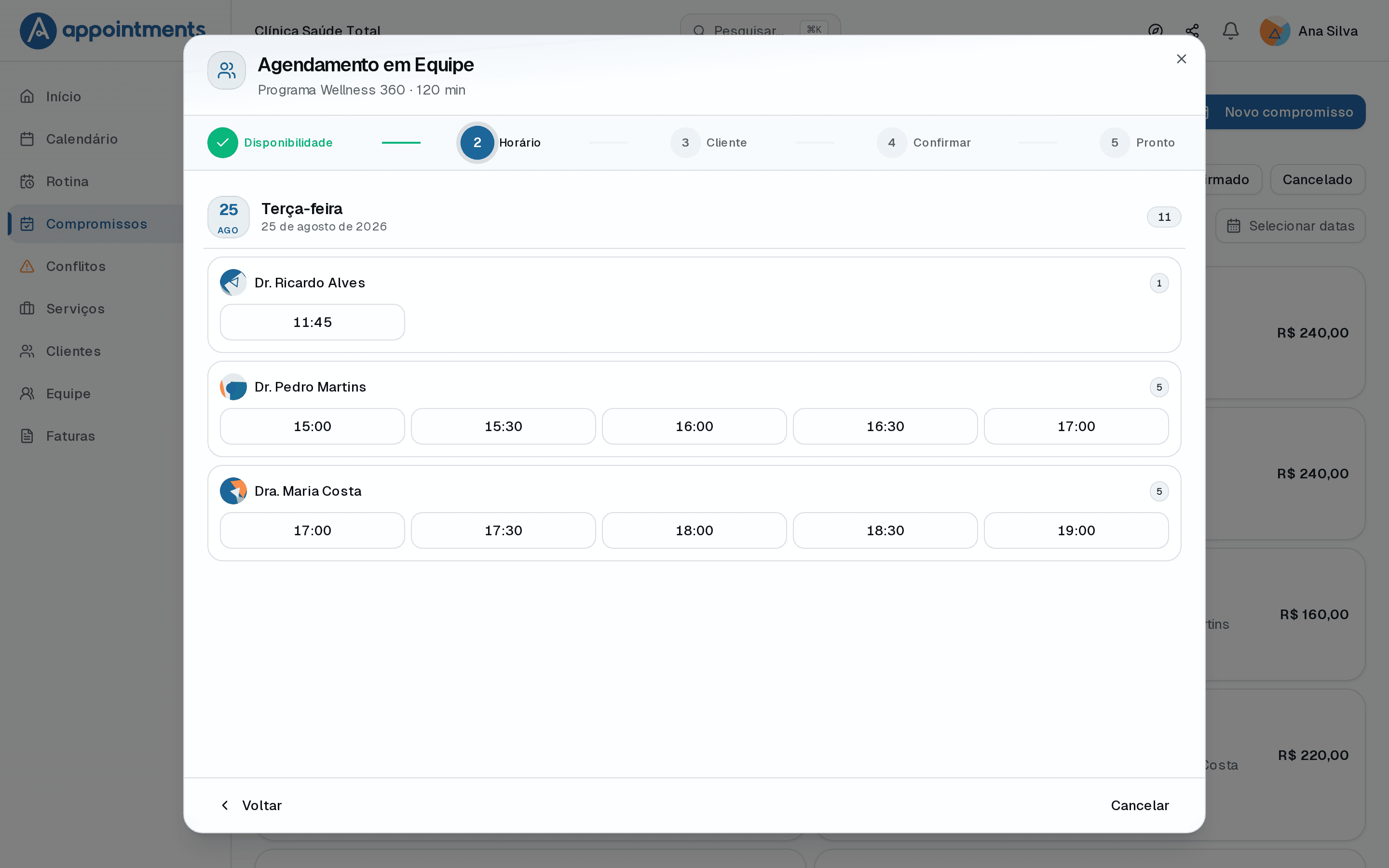Click the Pesquisar search field
The height and width of the screenshot is (868, 1389).
point(760,31)
